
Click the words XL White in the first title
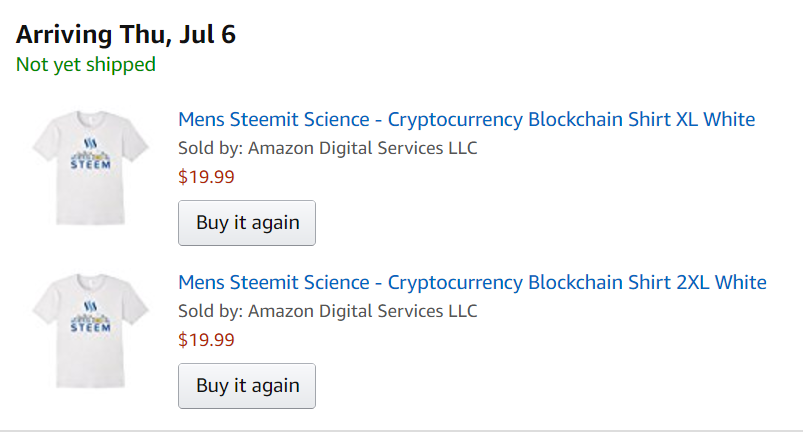tap(716, 119)
